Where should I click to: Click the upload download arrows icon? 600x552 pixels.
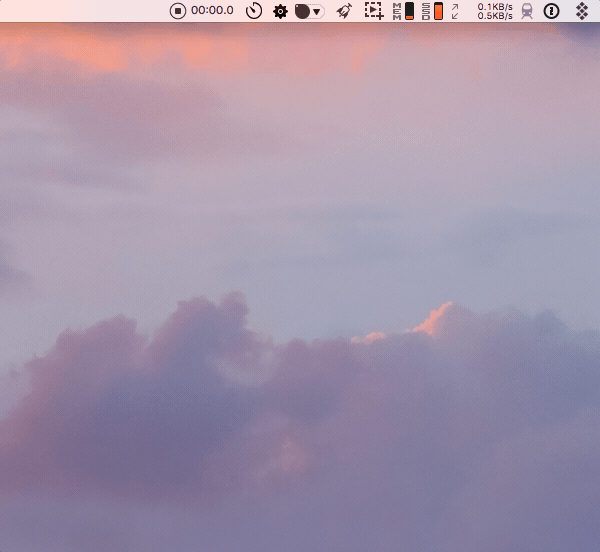pyautogui.click(x=455, y=11)
